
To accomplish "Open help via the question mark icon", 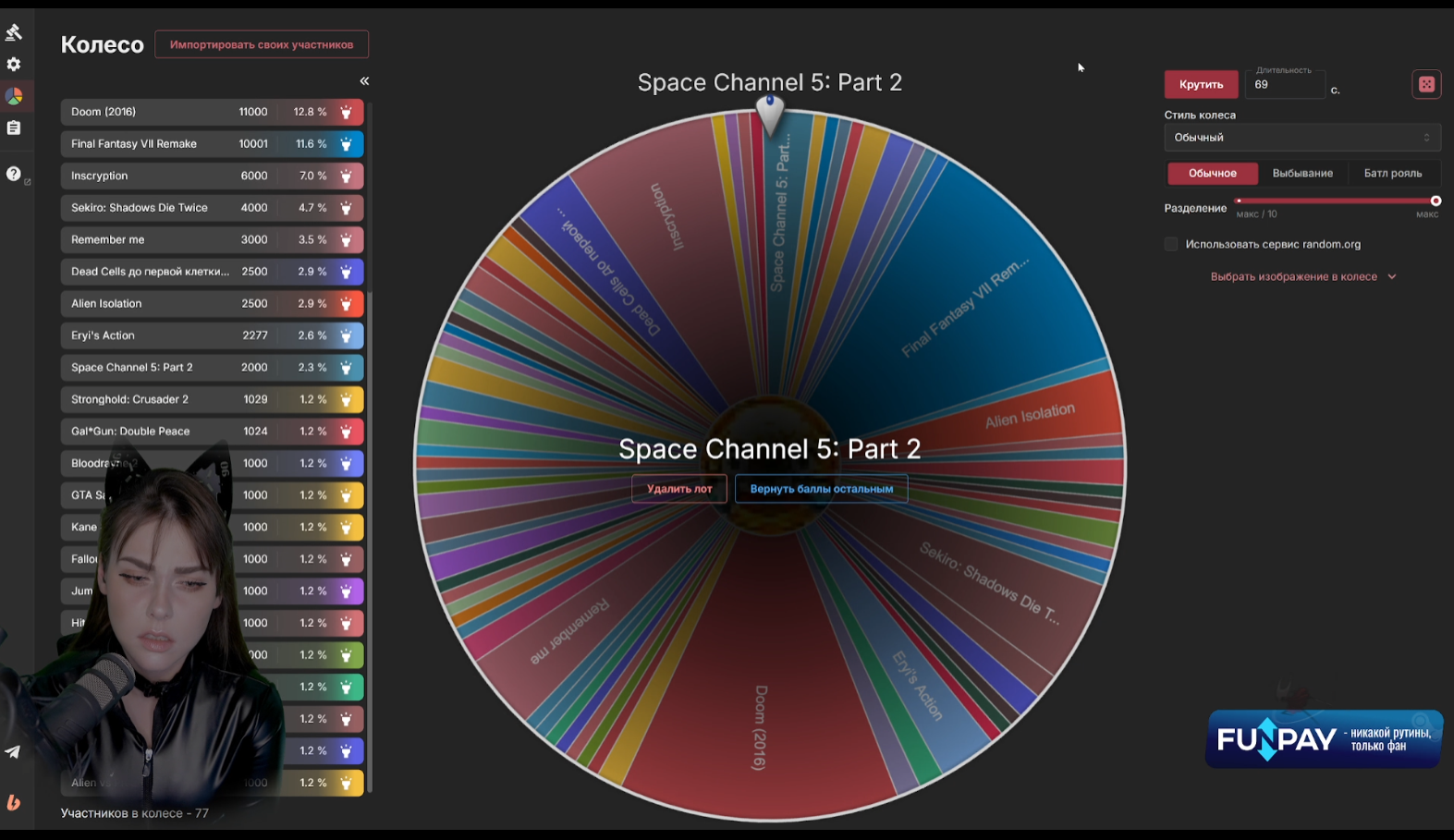I will (14, 174).
